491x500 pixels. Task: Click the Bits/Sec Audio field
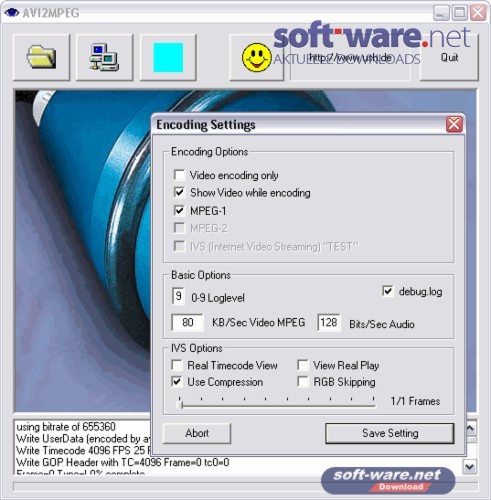click(x=329, y=322)
